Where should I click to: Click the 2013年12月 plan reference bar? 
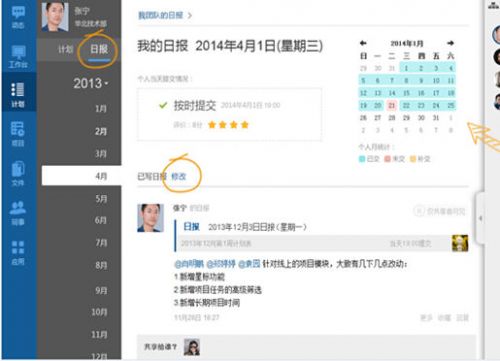point(314,244)
